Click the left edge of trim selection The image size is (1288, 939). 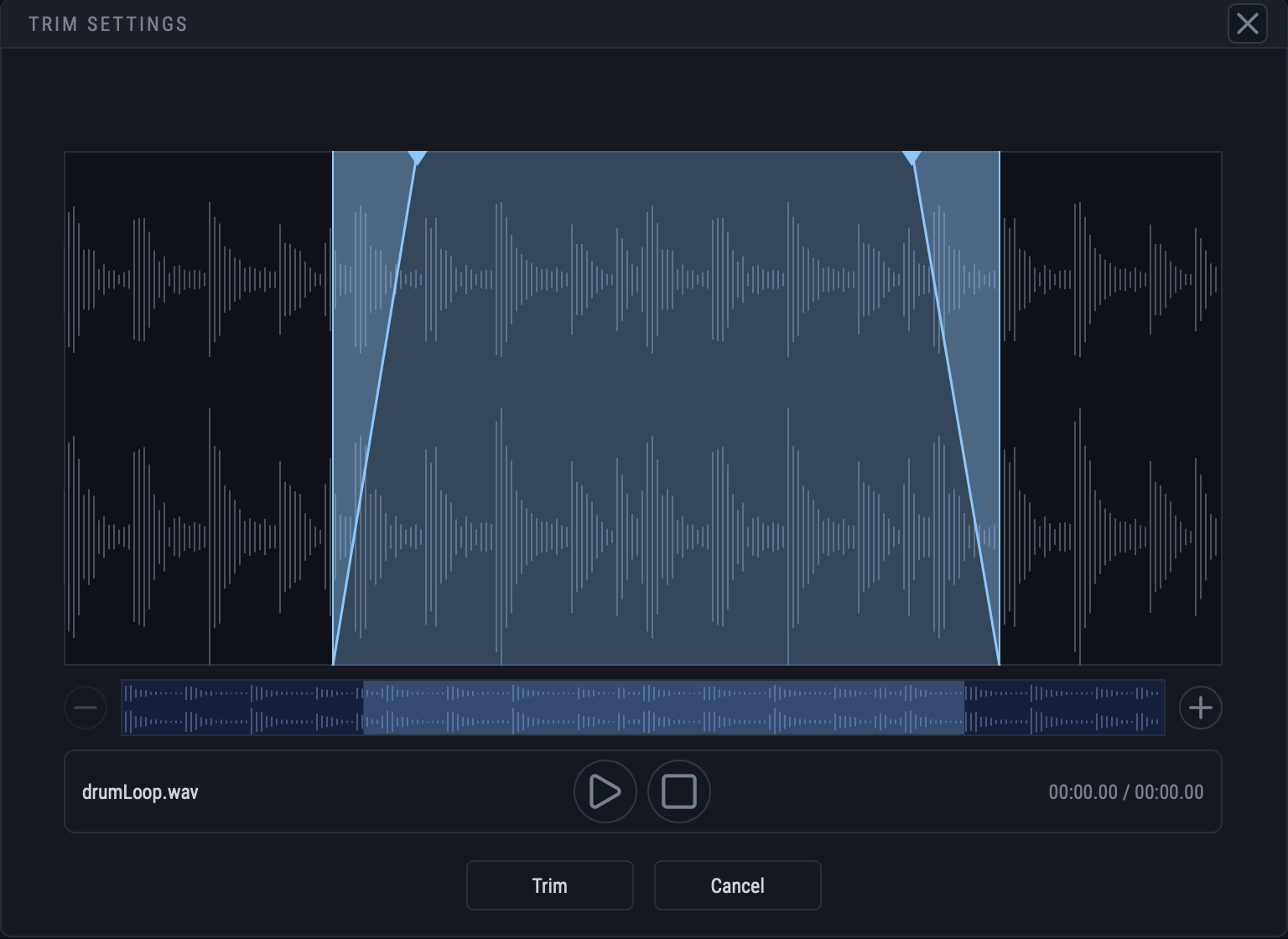(333, 408)
